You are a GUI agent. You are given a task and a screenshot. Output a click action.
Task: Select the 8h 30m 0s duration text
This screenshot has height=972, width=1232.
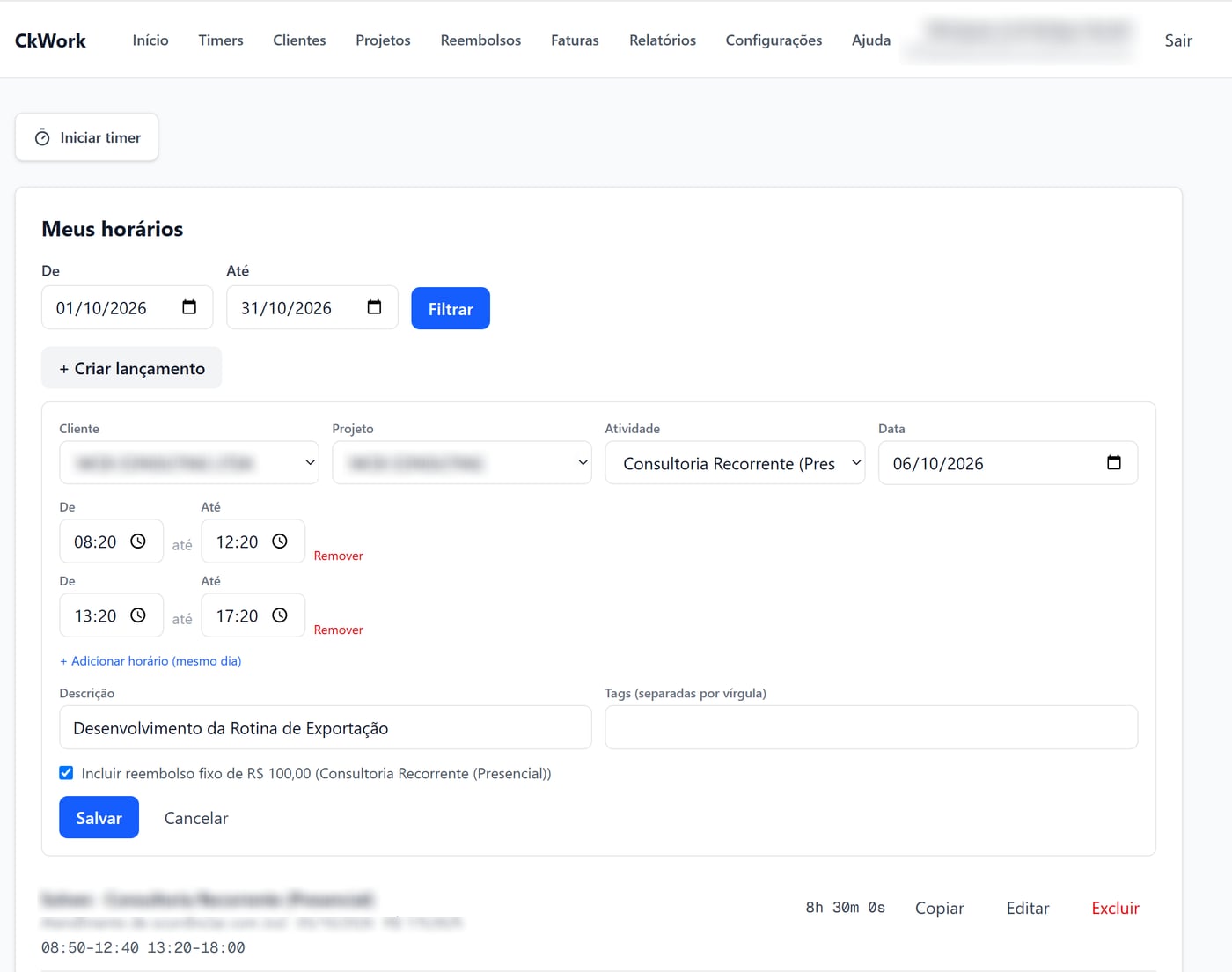click(x=846, y=908)
